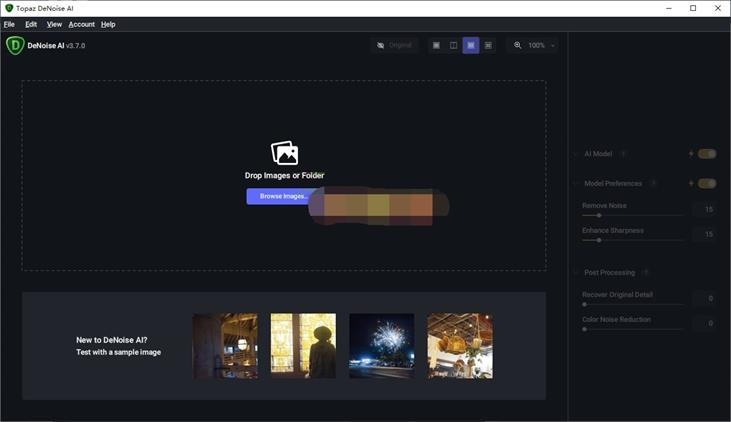Image resolution: width=731 pixels, height=422 pixels.
Task: Open the Help menu
Action: pyautogui.click(x=108, y=24)
